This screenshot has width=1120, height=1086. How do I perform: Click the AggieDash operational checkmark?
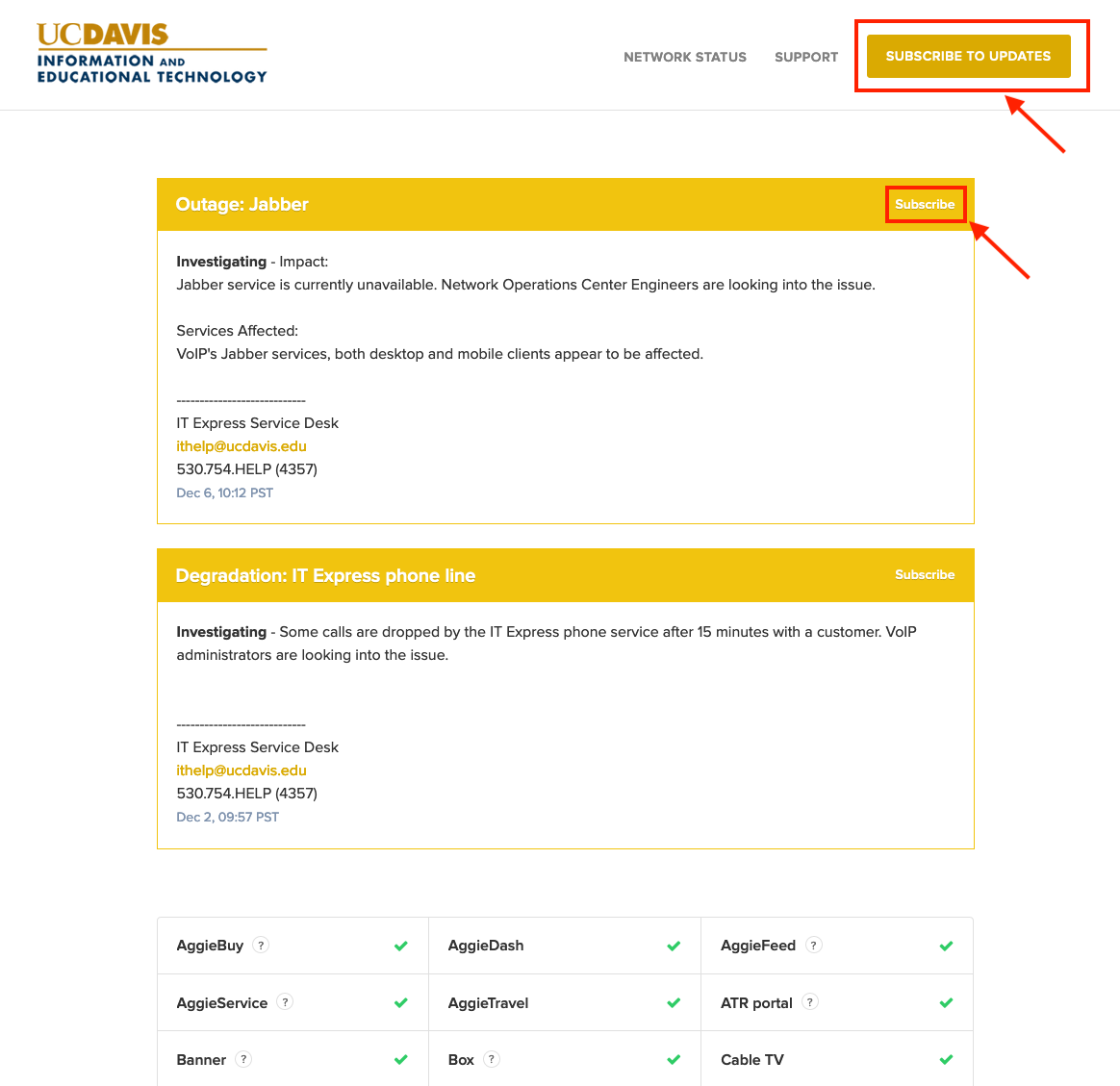[674, 947]
